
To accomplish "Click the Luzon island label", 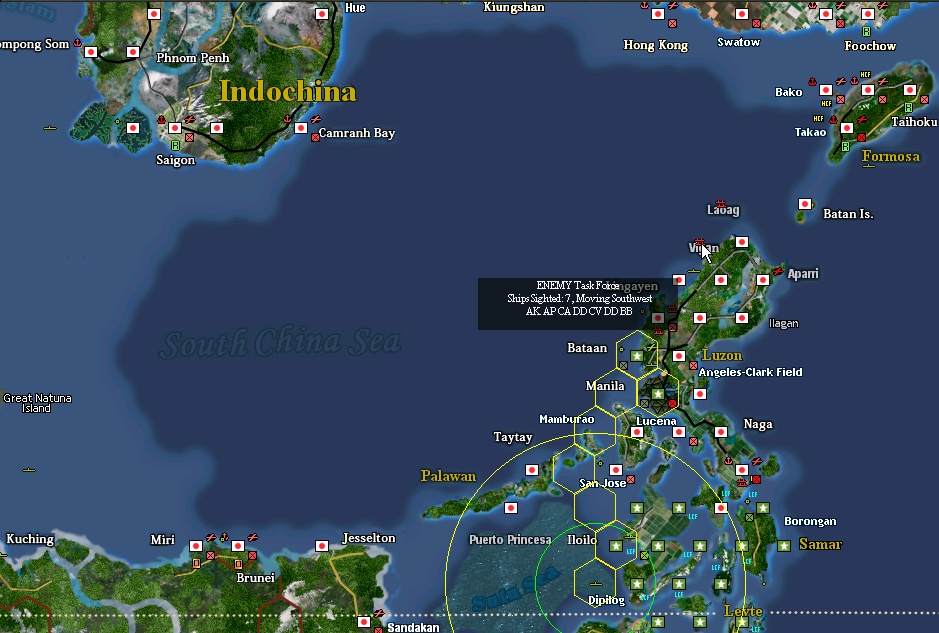I will 722,355.
